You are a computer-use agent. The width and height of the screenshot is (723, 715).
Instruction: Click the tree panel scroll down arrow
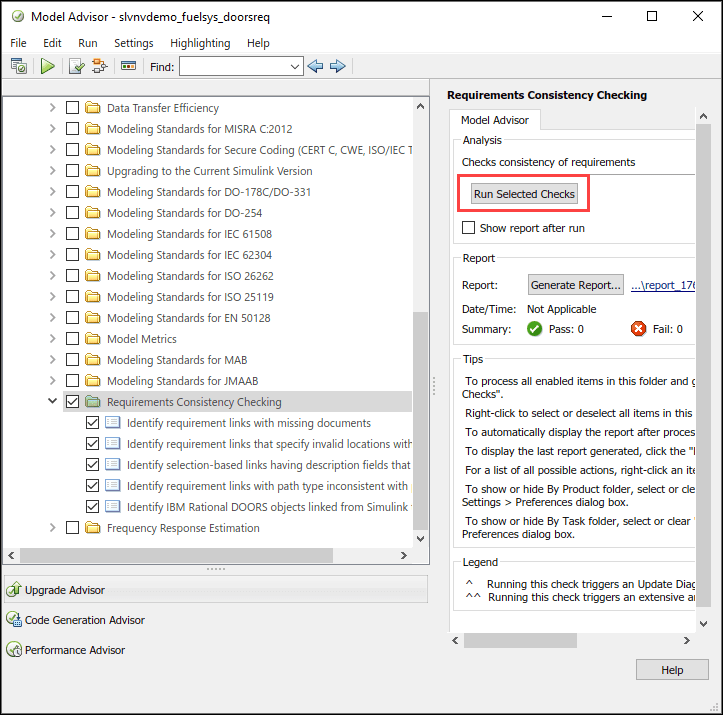coord(420,538)
